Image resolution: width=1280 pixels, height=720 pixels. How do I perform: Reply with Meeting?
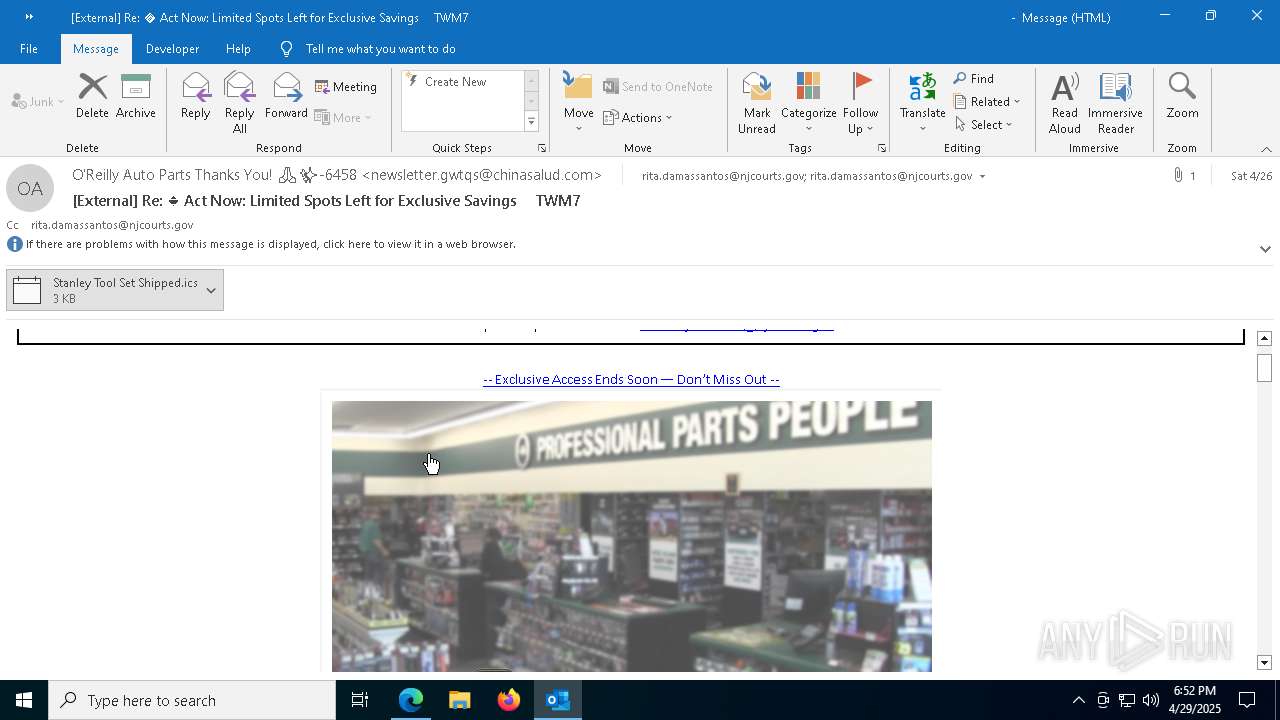346,87
